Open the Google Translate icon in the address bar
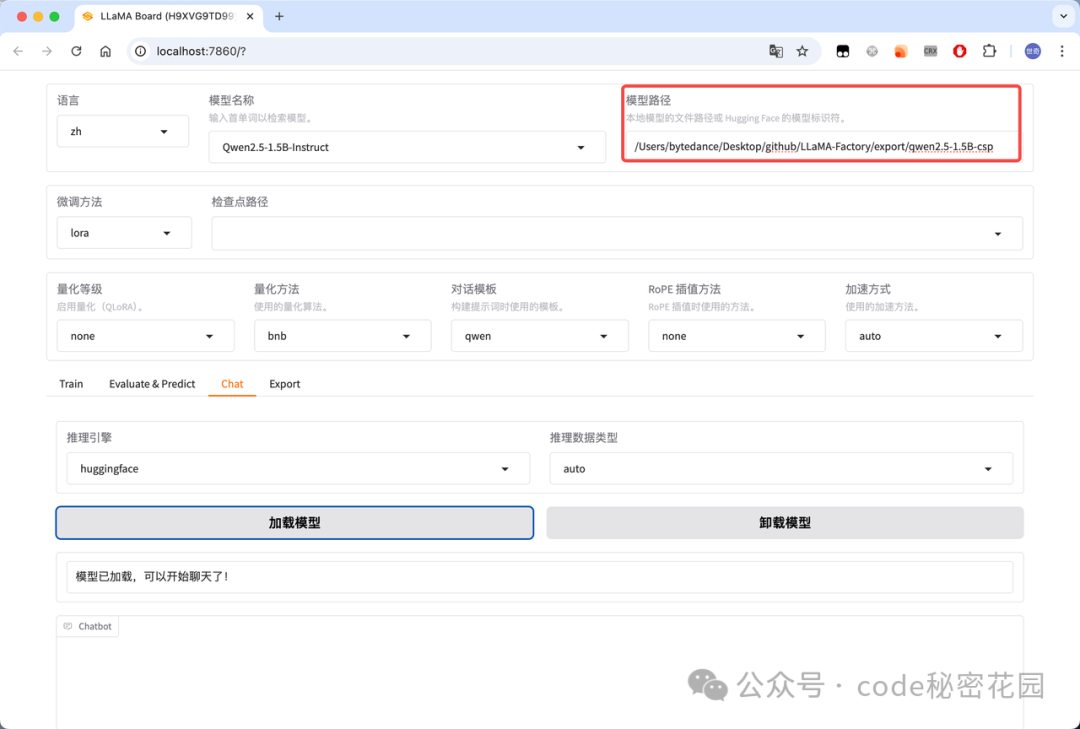This screenshot has height=729, width=1080. point(776,50)
